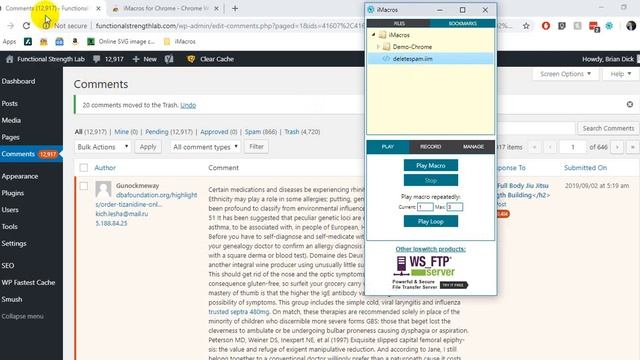
Task: Click the WS_FTP Server advertisement image
Action: coord(430,272)
